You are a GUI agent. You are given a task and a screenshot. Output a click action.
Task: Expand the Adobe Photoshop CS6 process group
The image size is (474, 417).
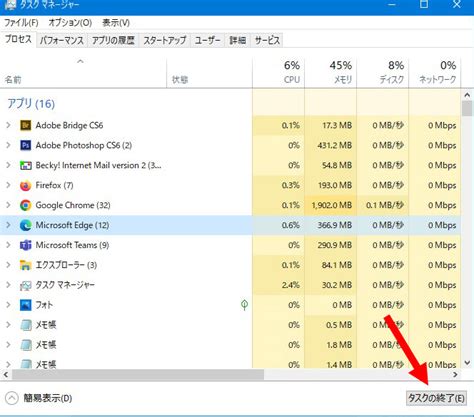[8, 145]
